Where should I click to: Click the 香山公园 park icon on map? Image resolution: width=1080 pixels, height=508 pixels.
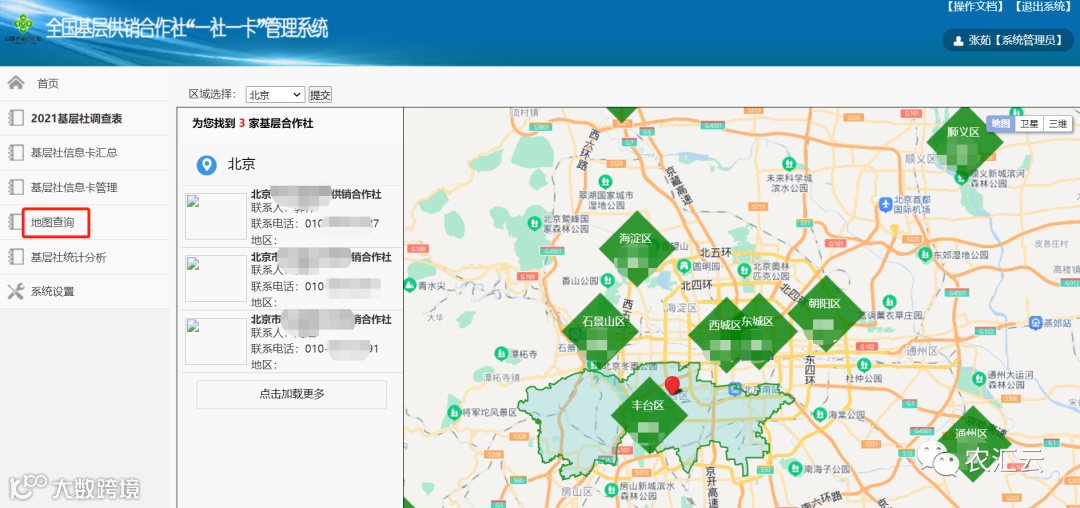pyautogui.click(x=607, y=280)
